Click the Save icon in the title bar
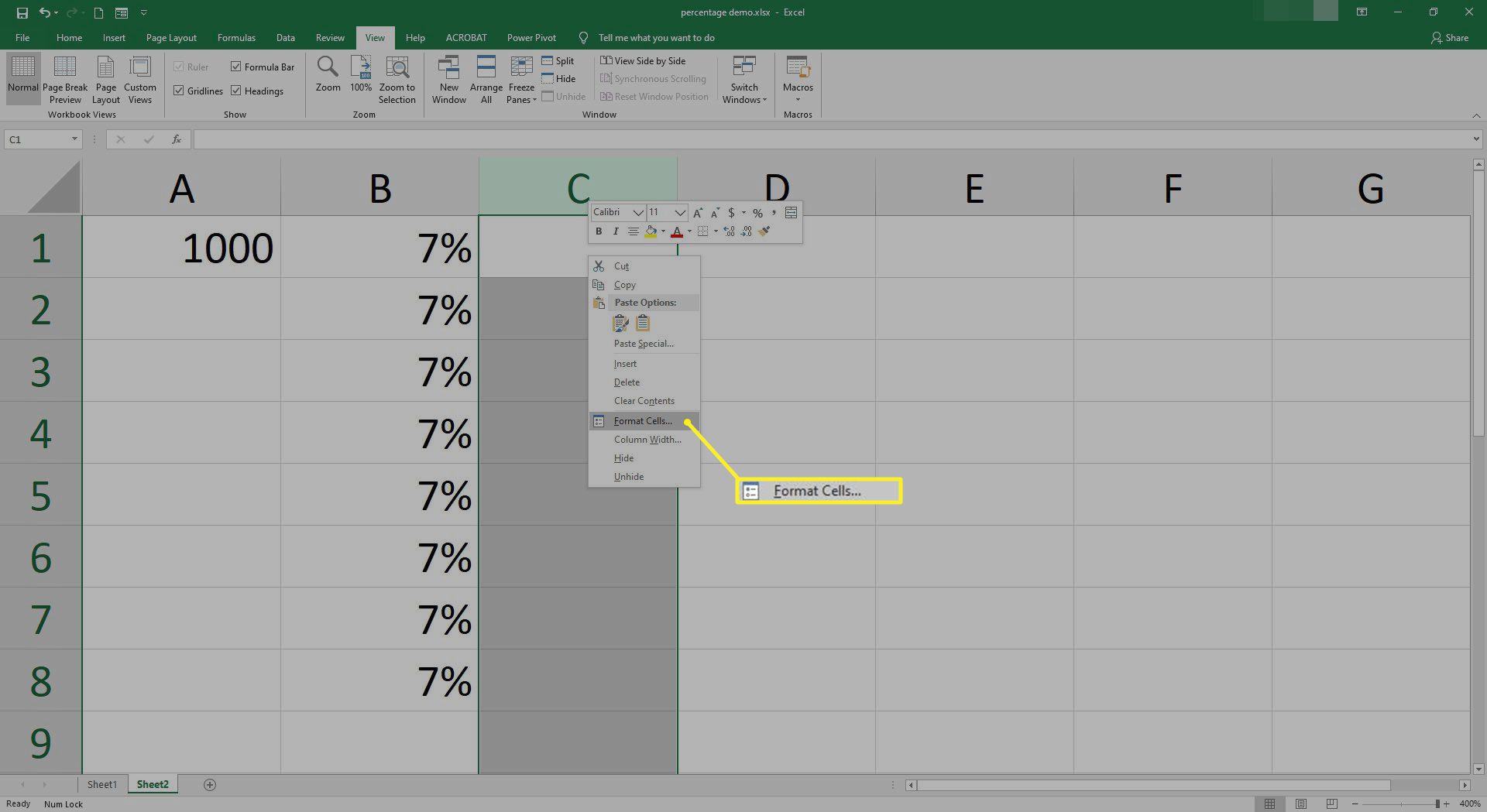The image size is (1487, 812). pos(22,13)
